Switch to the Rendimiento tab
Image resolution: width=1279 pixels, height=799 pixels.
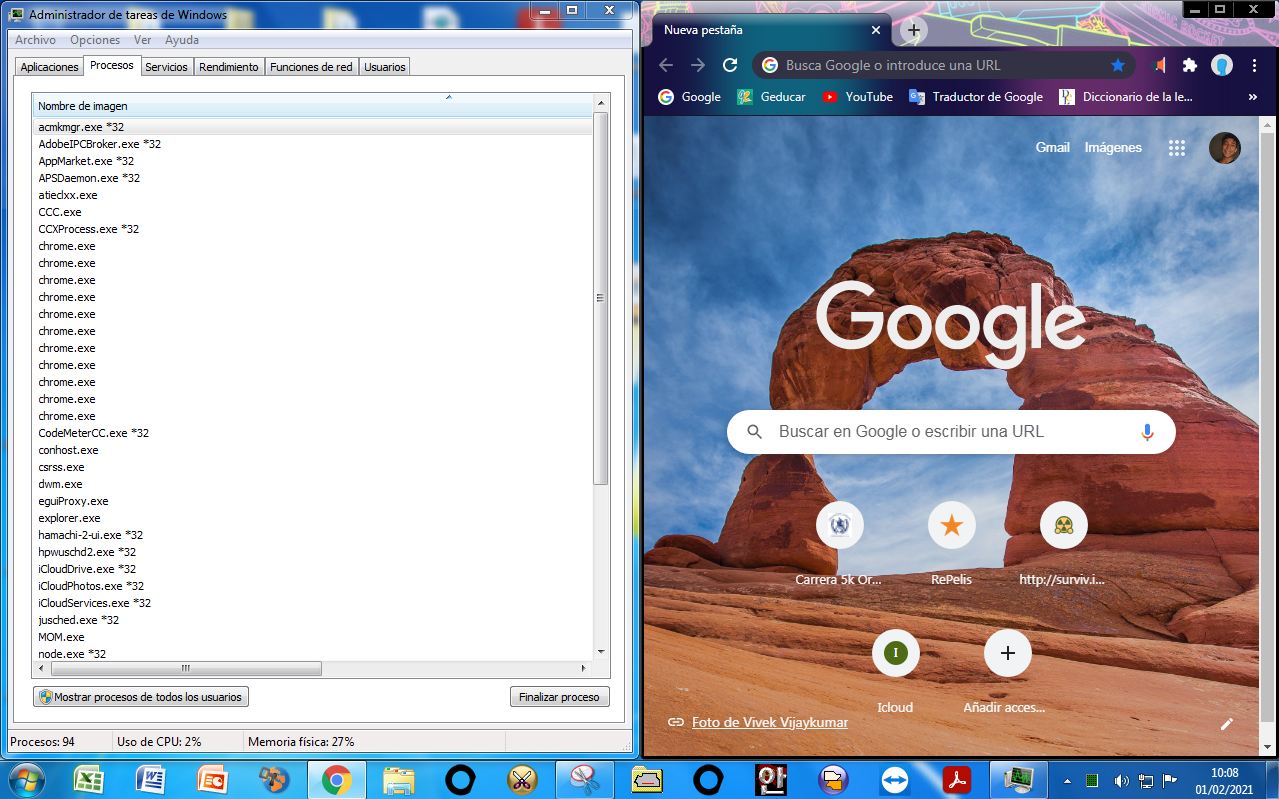[229, 67]
